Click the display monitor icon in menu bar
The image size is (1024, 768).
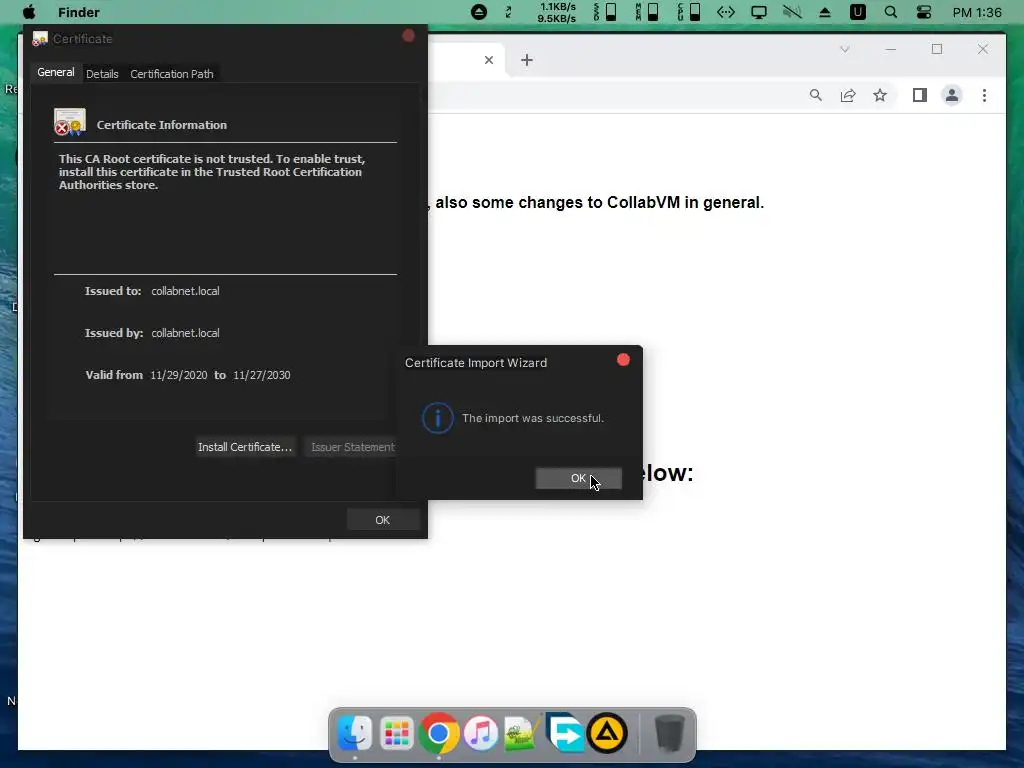click(759, 12)
